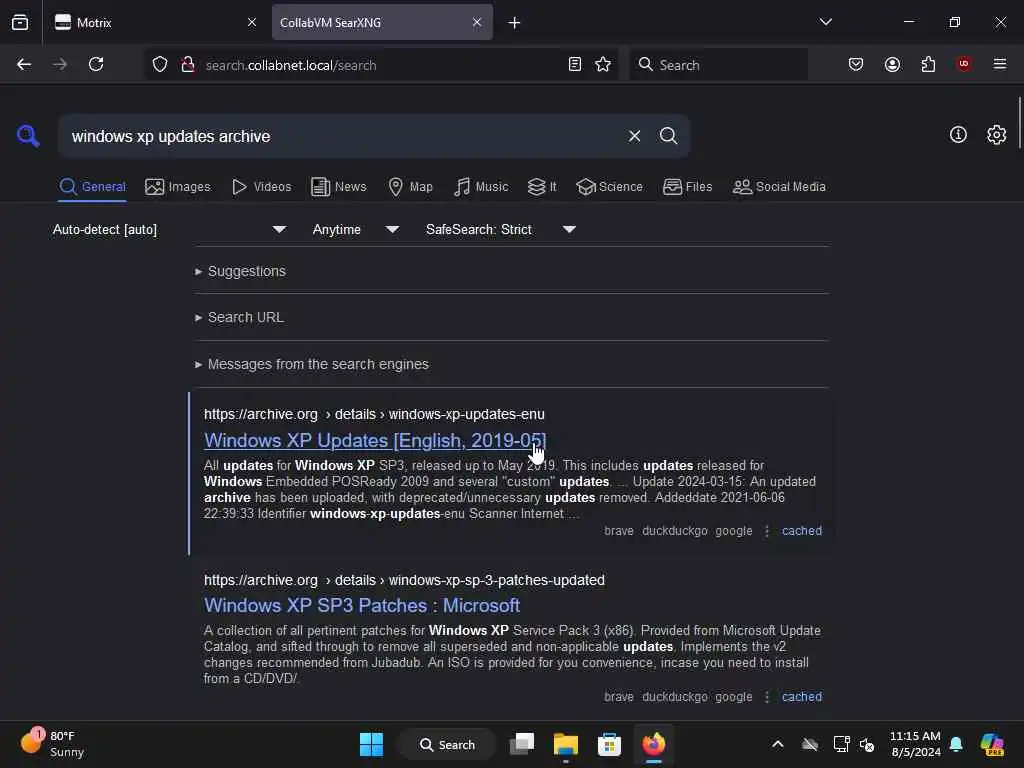The image size is (1024, 768).
Task: Switch to Videos search category
Action: click(261, 187)
